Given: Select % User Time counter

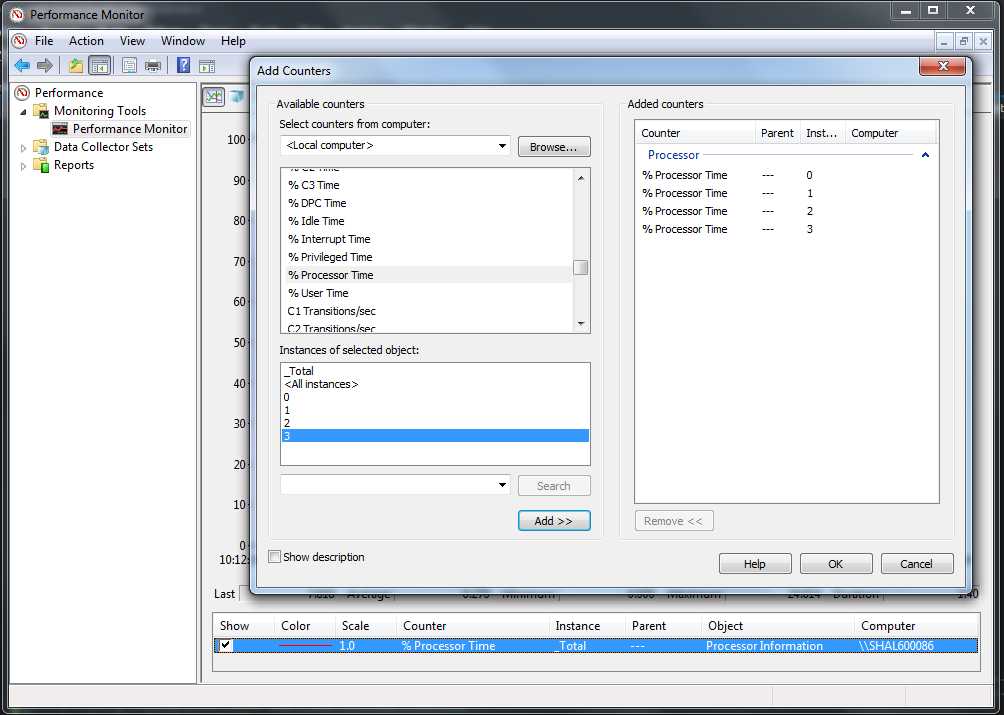Looking at the screenshot, I should (318, 293).
